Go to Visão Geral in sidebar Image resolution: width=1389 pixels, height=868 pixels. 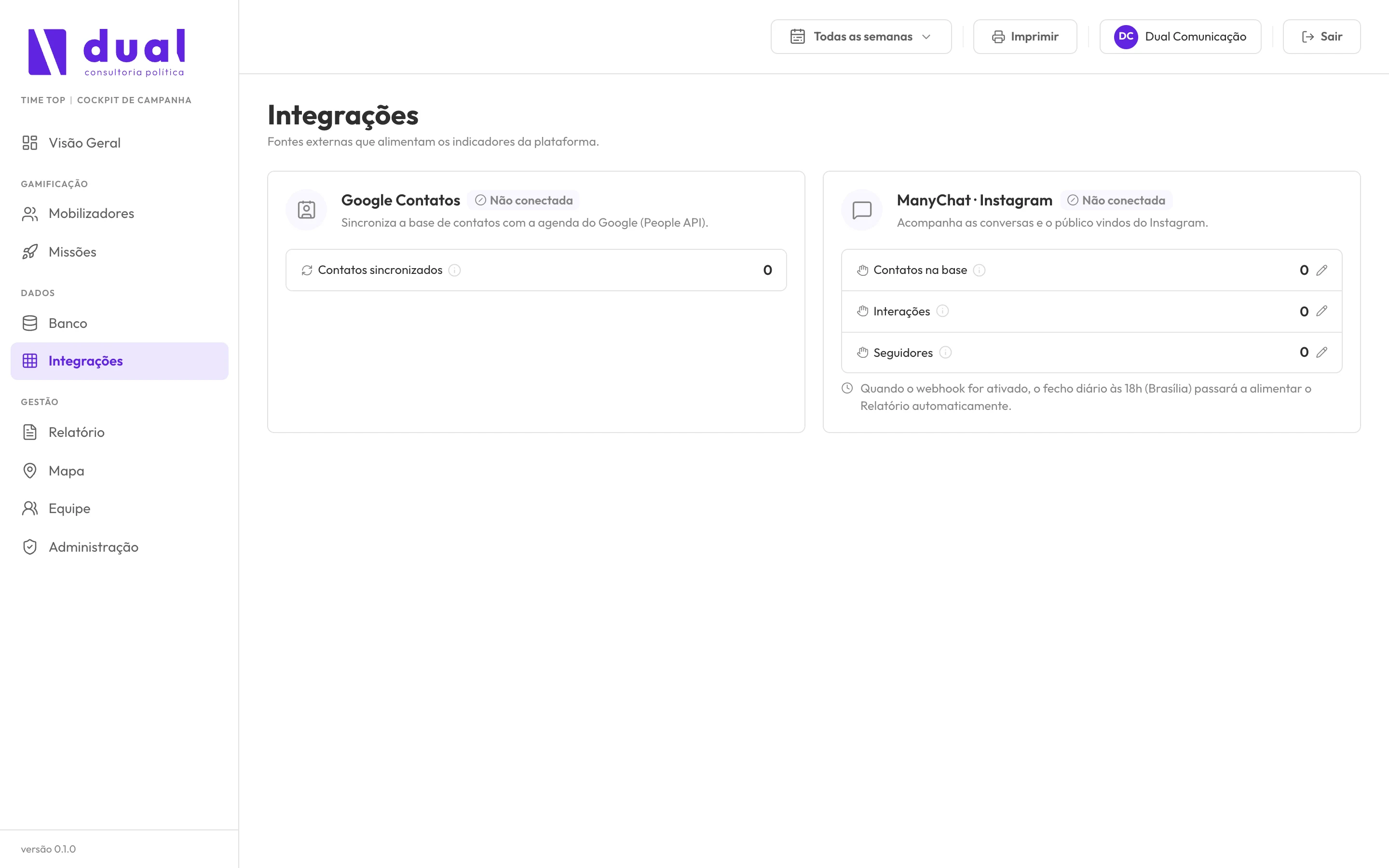(x=120, y=143)
